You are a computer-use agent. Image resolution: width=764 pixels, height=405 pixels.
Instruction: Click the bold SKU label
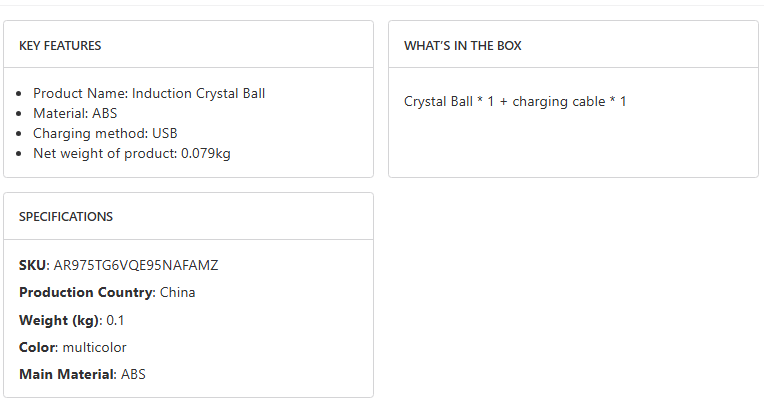point(33,266)
